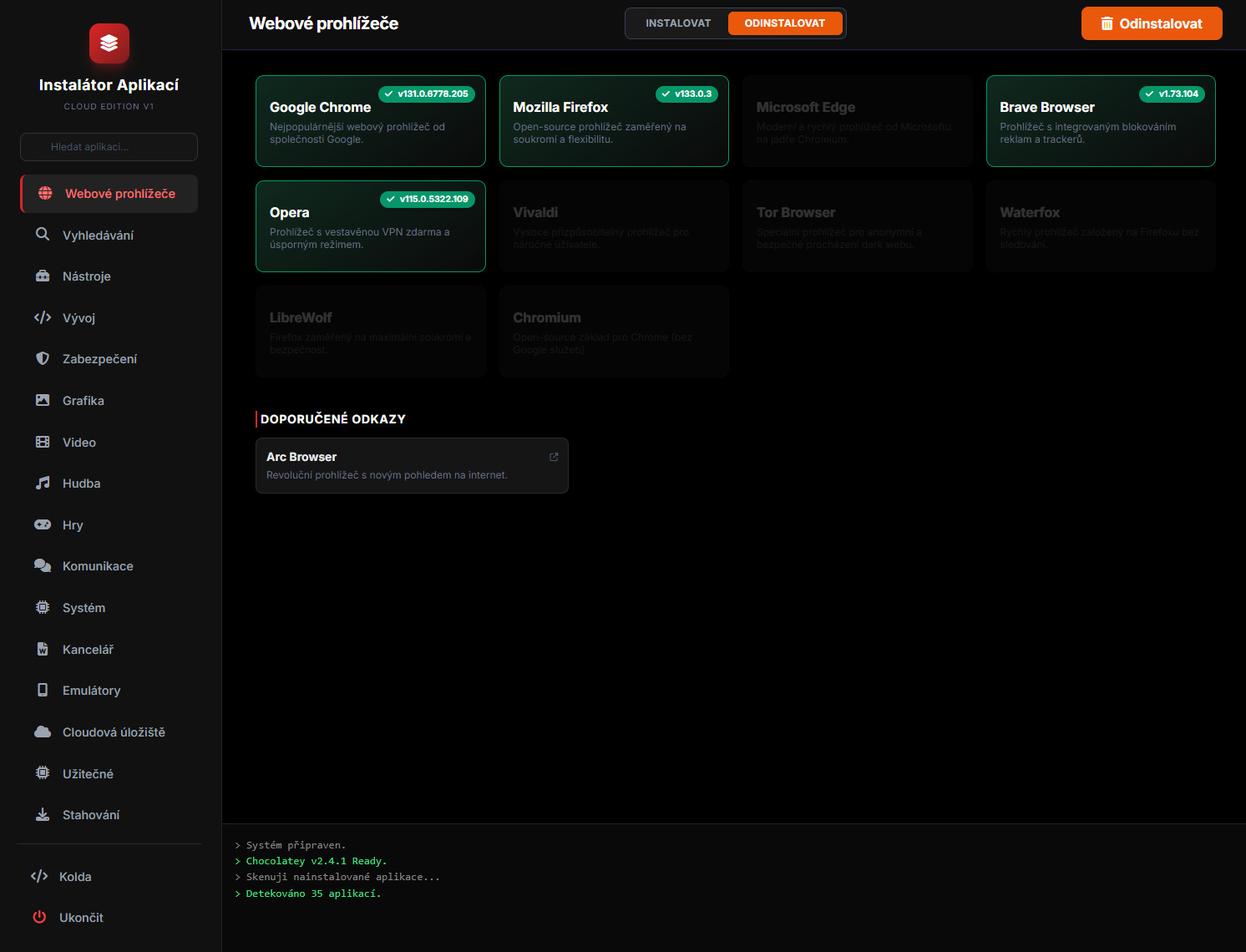
Task: Click the DOPORUČENÉ ODKAZY heading
Action: (x=333, y=419)
